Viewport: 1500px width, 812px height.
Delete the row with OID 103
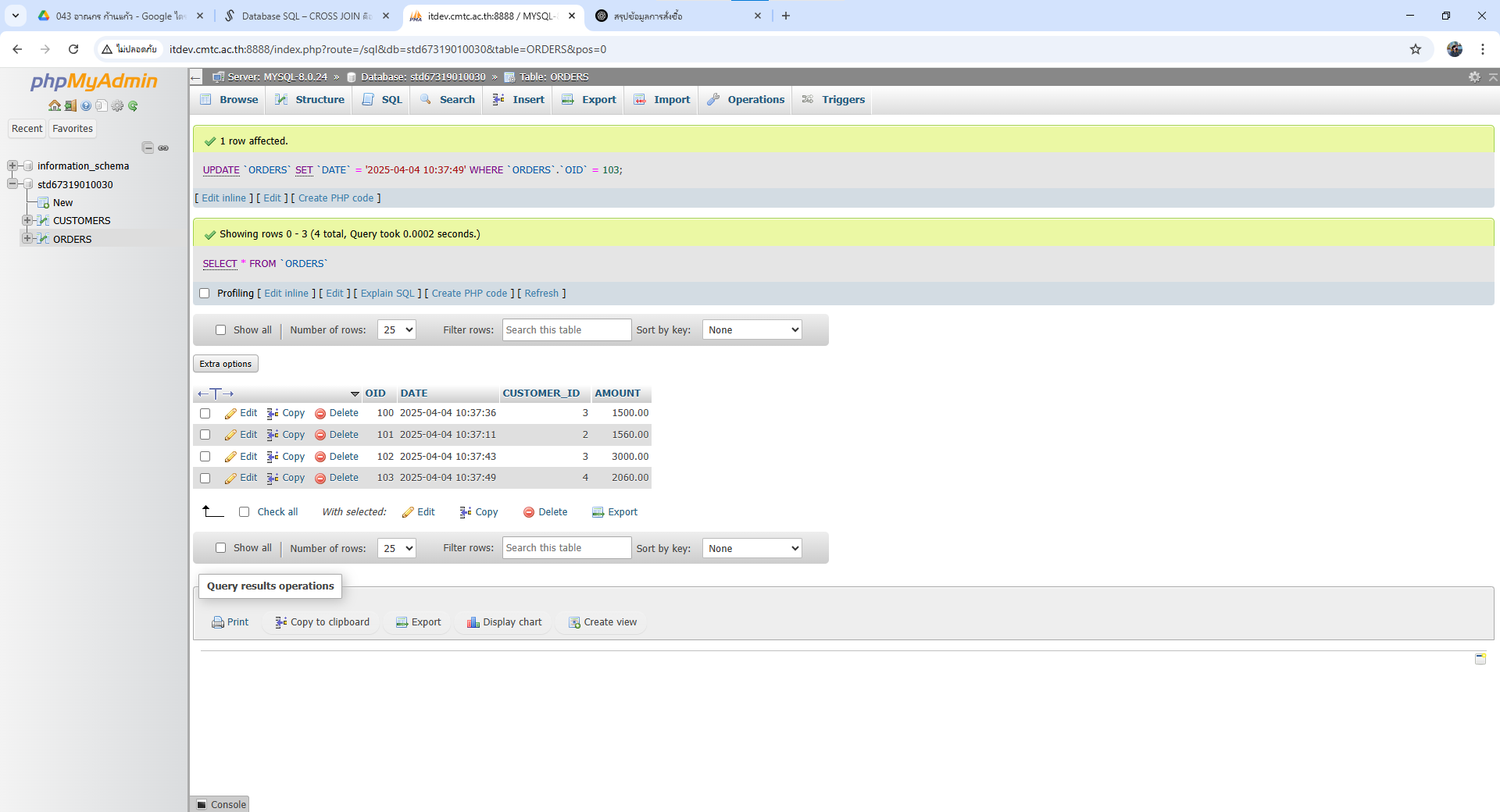(337, 478)
